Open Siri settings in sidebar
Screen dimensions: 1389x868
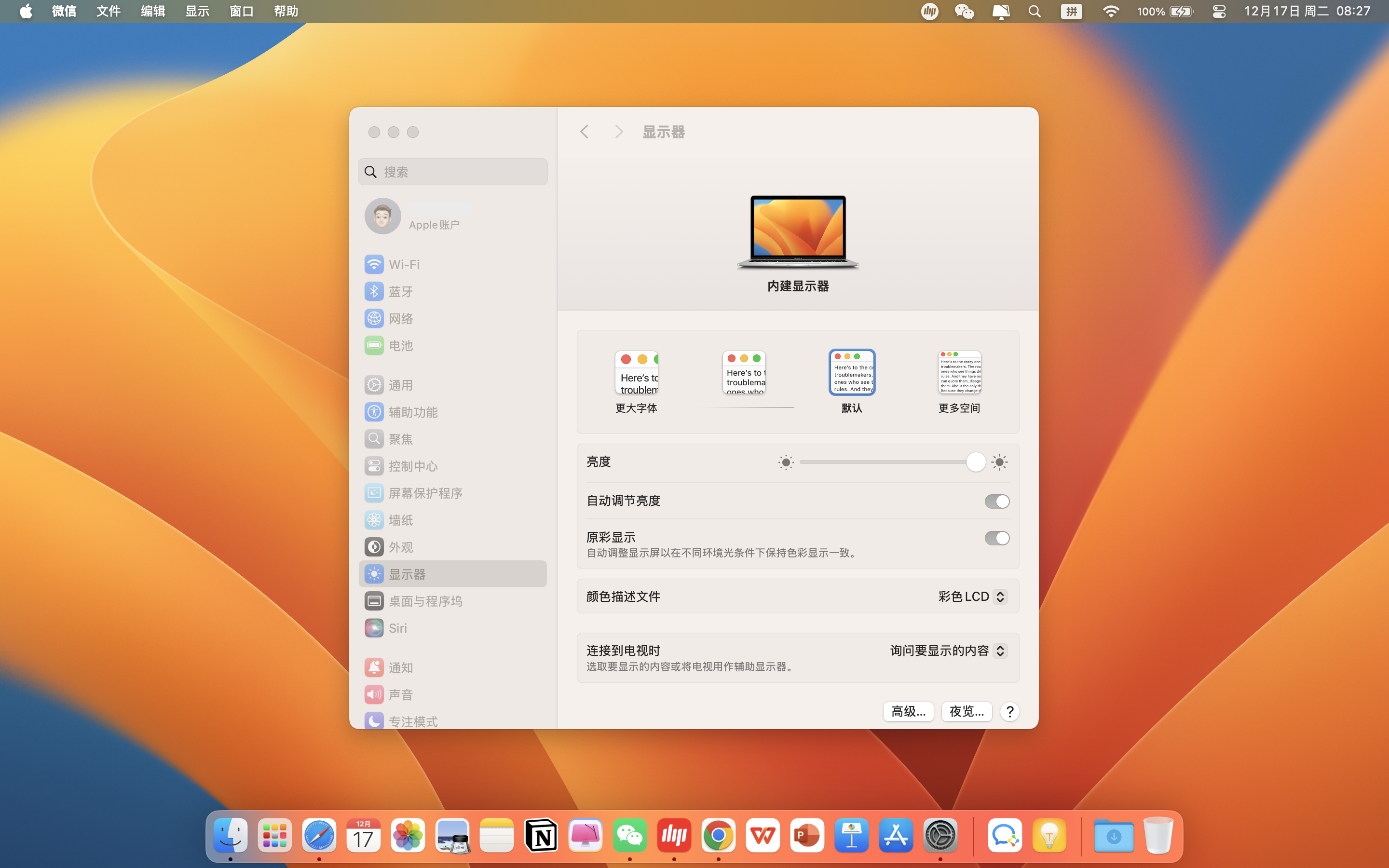pos(397,628)
